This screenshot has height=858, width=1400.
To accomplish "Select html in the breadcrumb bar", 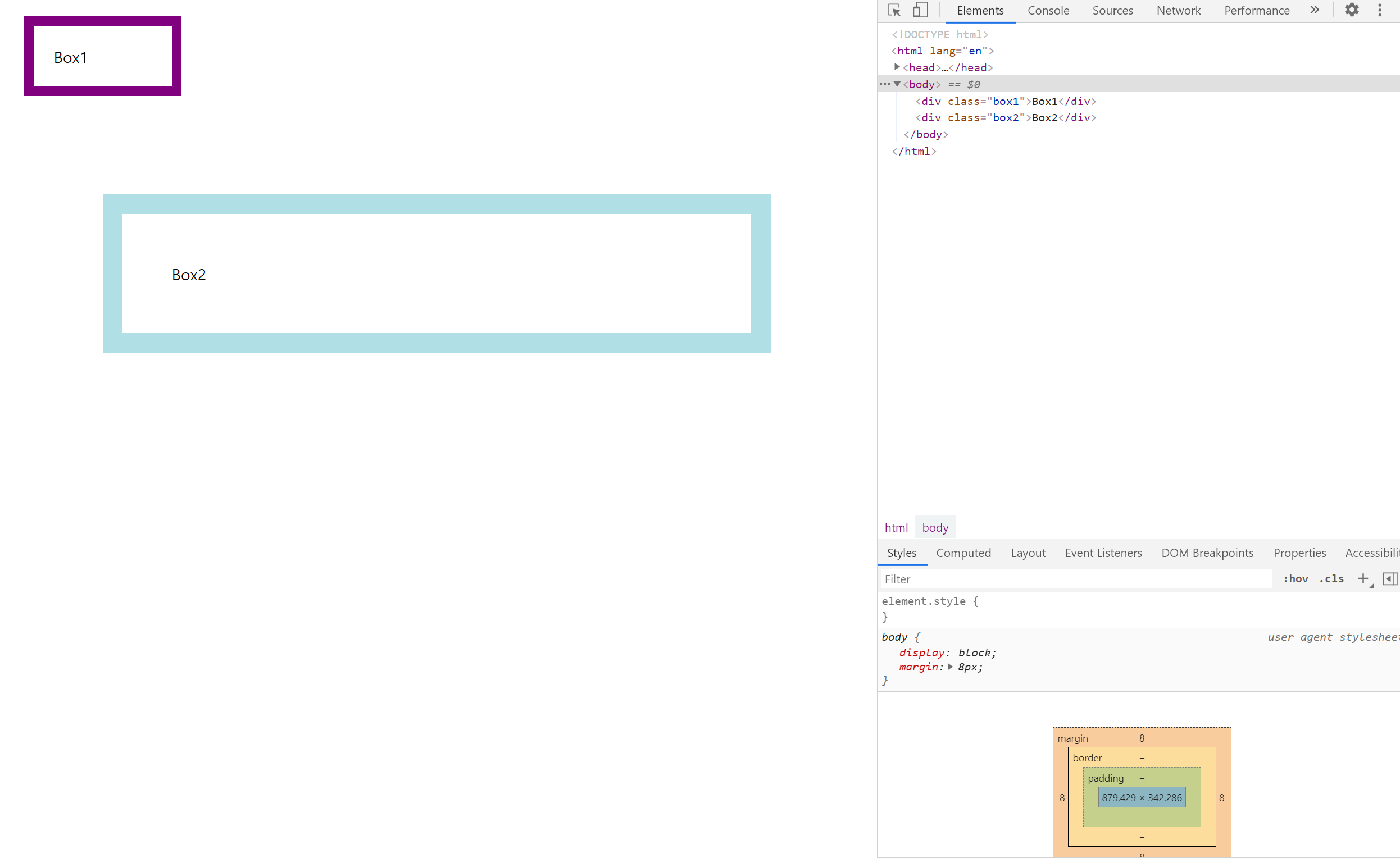I will coord(896,527).
